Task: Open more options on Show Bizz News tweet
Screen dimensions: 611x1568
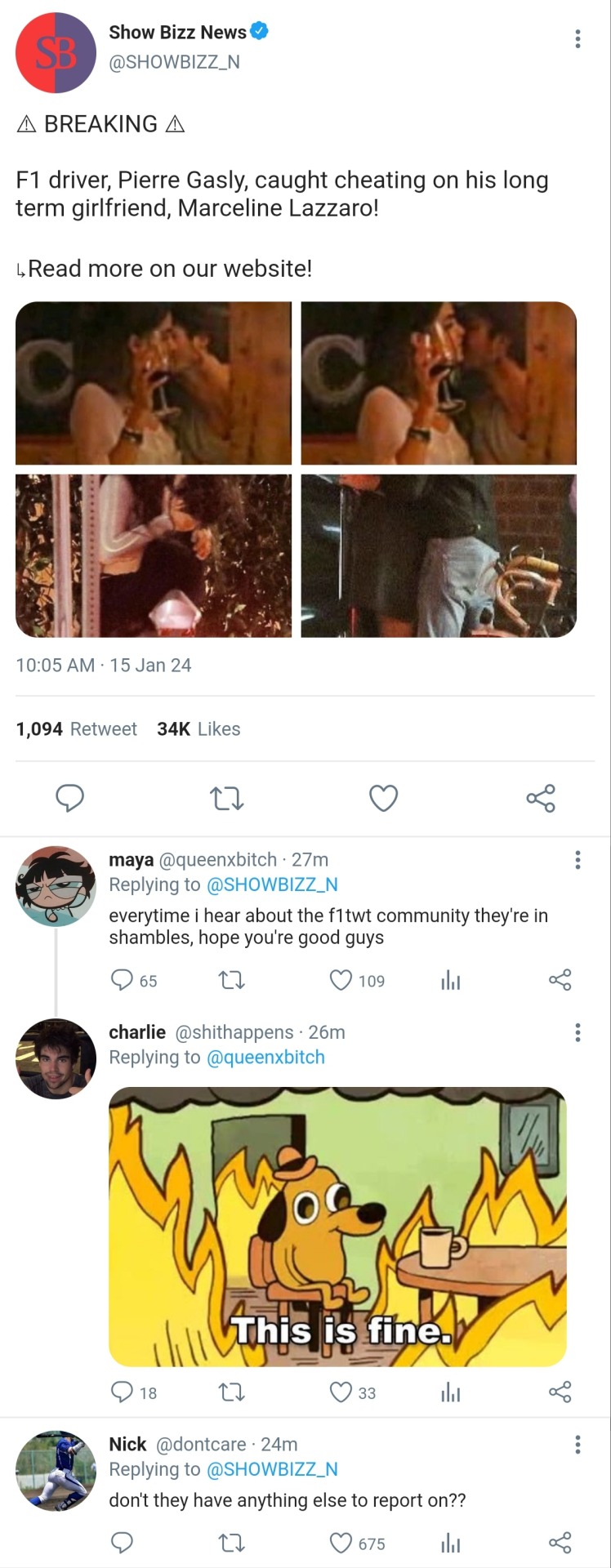Action: click(578, 39)
